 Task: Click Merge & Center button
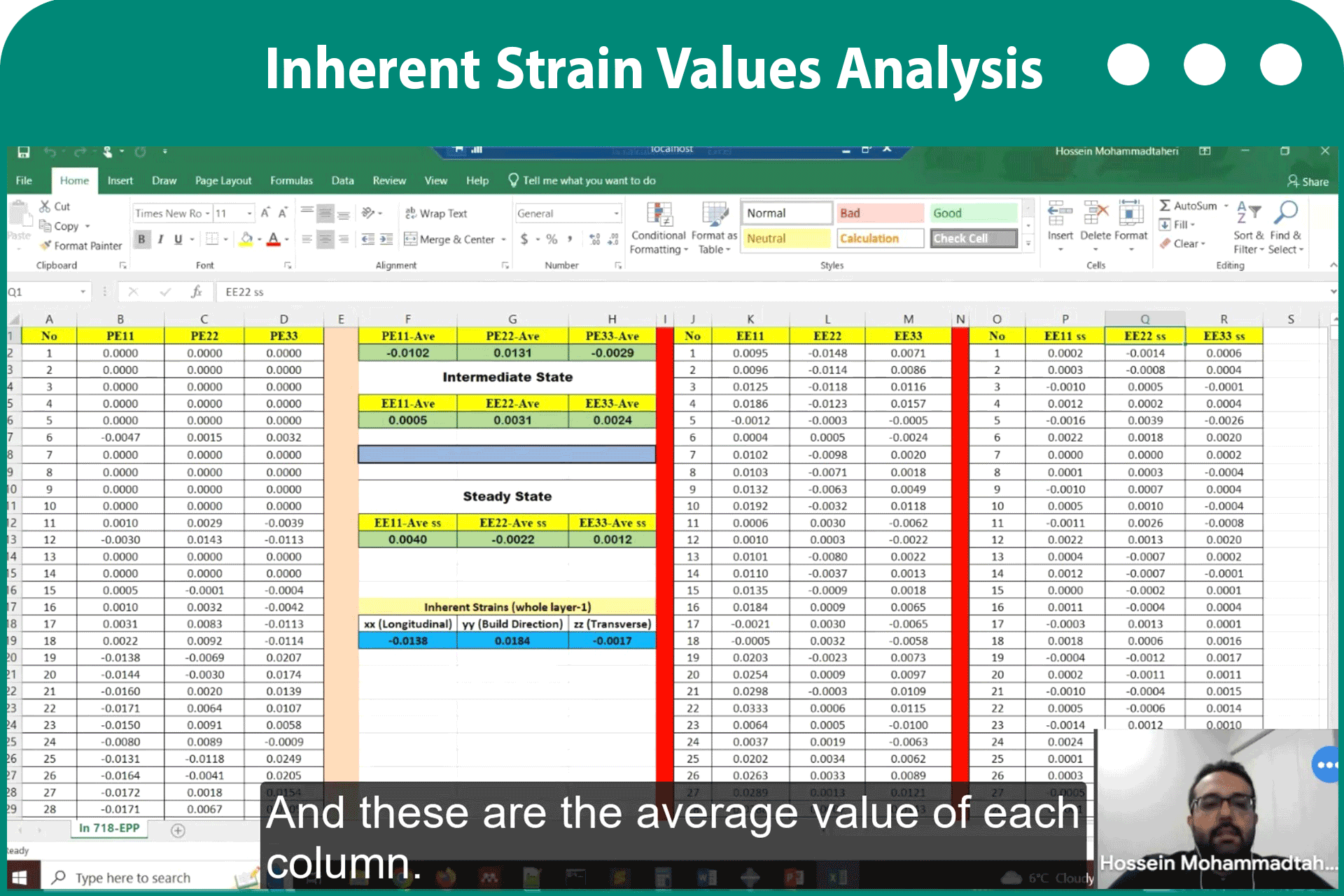pyautogui.click(x=449, y=239)
